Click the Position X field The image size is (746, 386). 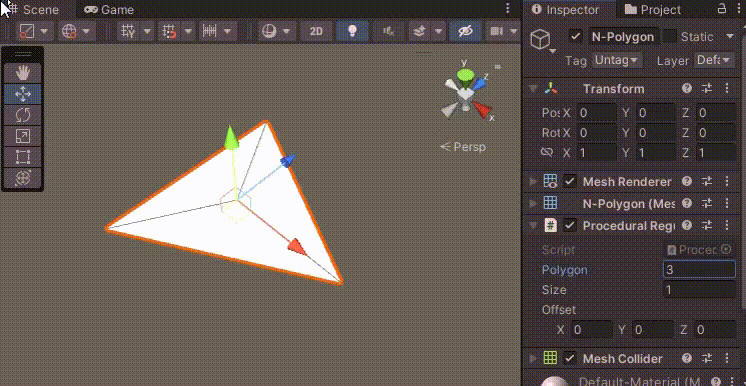click(x=596, y=113)
